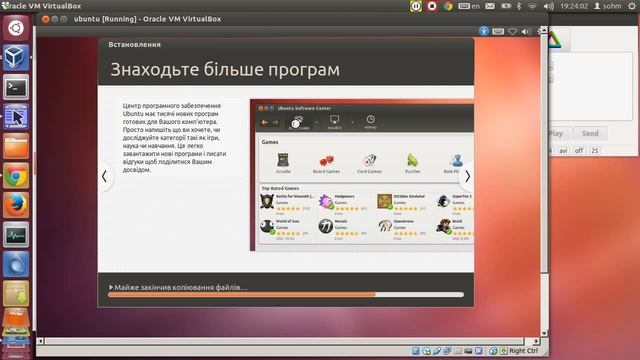Screen dimensions: 640x360
Task: Open the archive download app in the dock
Action: click(x=16, y=293)
